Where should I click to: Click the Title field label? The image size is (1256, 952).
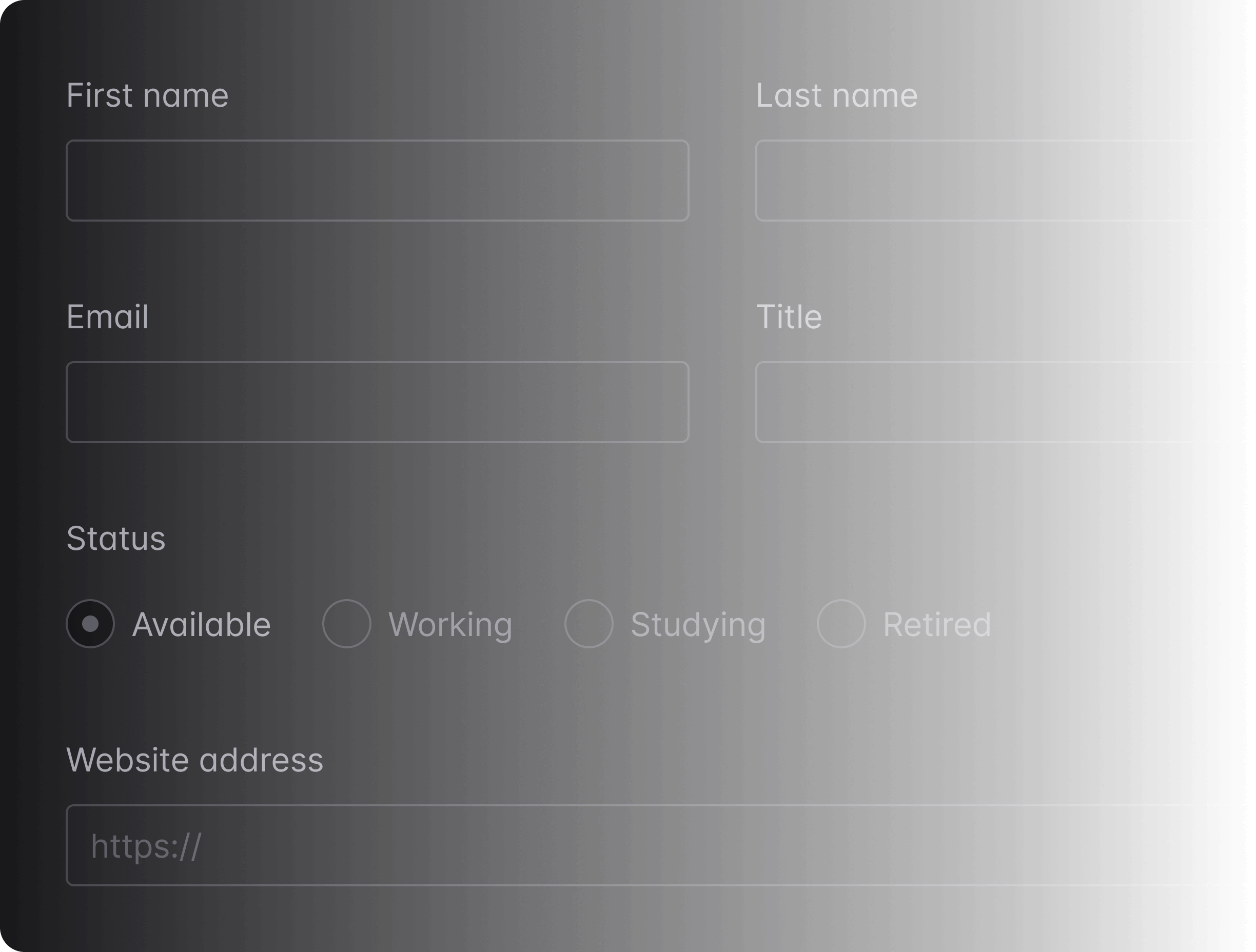(789, 317)
